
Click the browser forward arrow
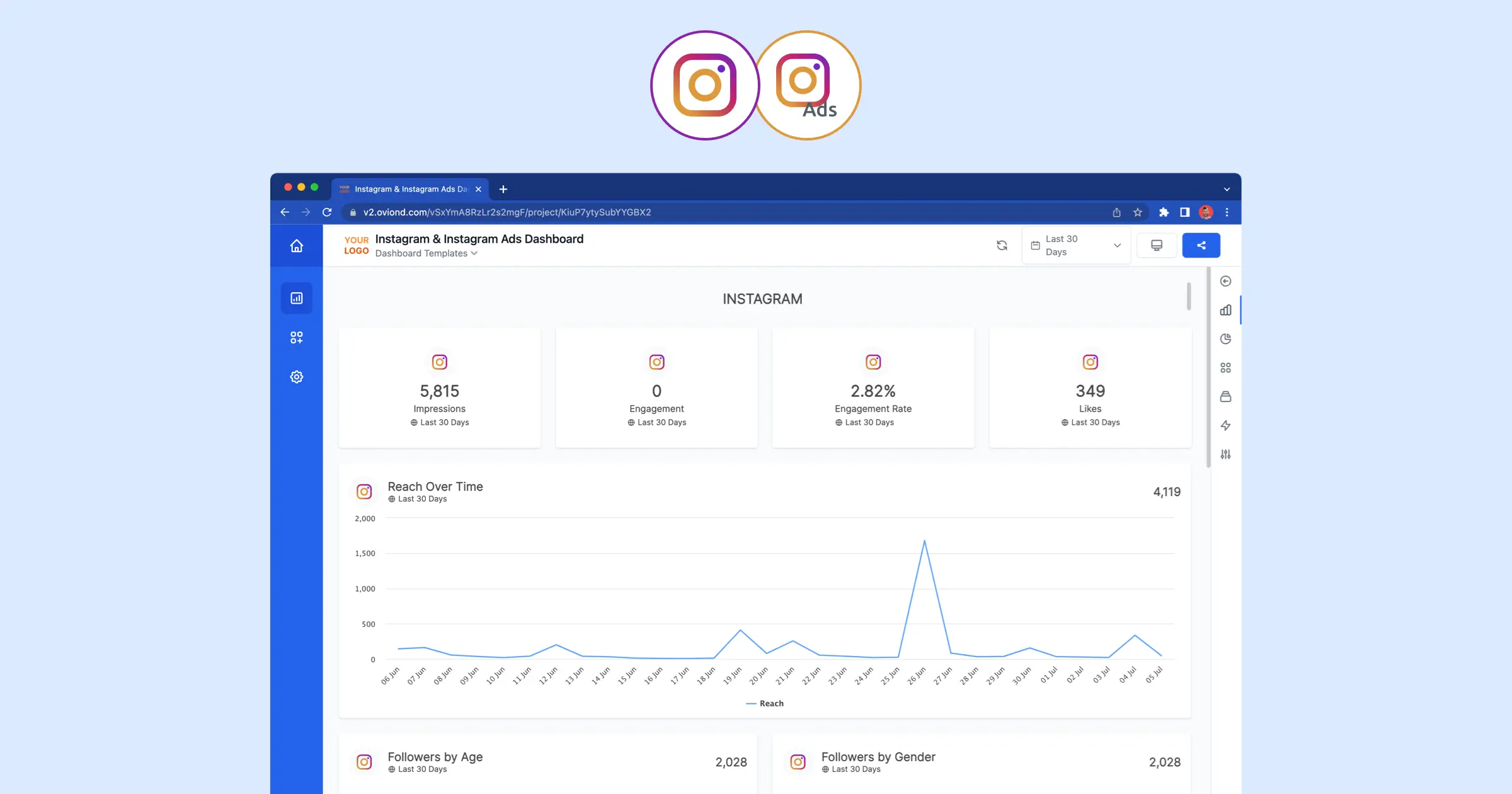306,212
